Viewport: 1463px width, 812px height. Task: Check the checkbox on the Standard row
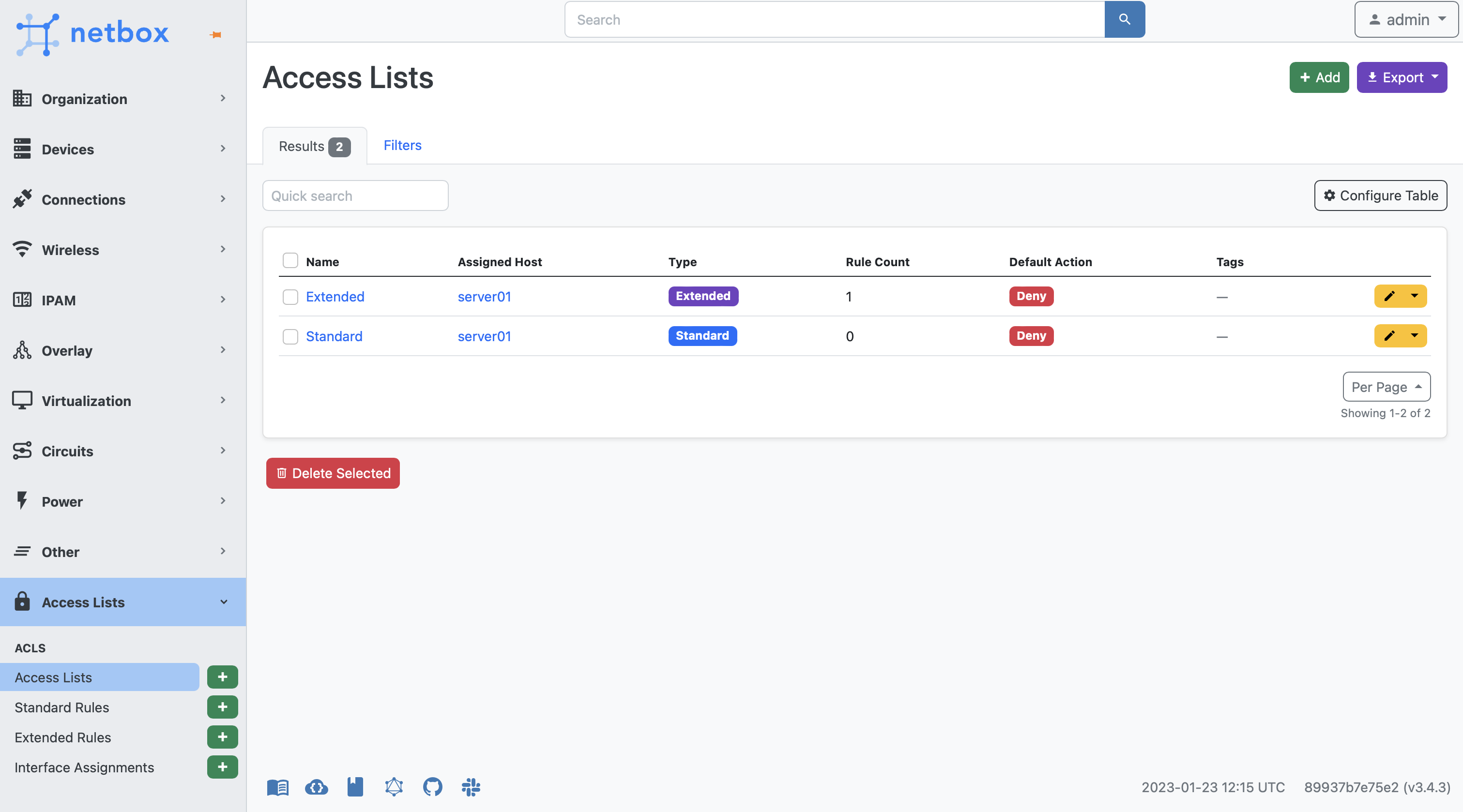point(290,336)
